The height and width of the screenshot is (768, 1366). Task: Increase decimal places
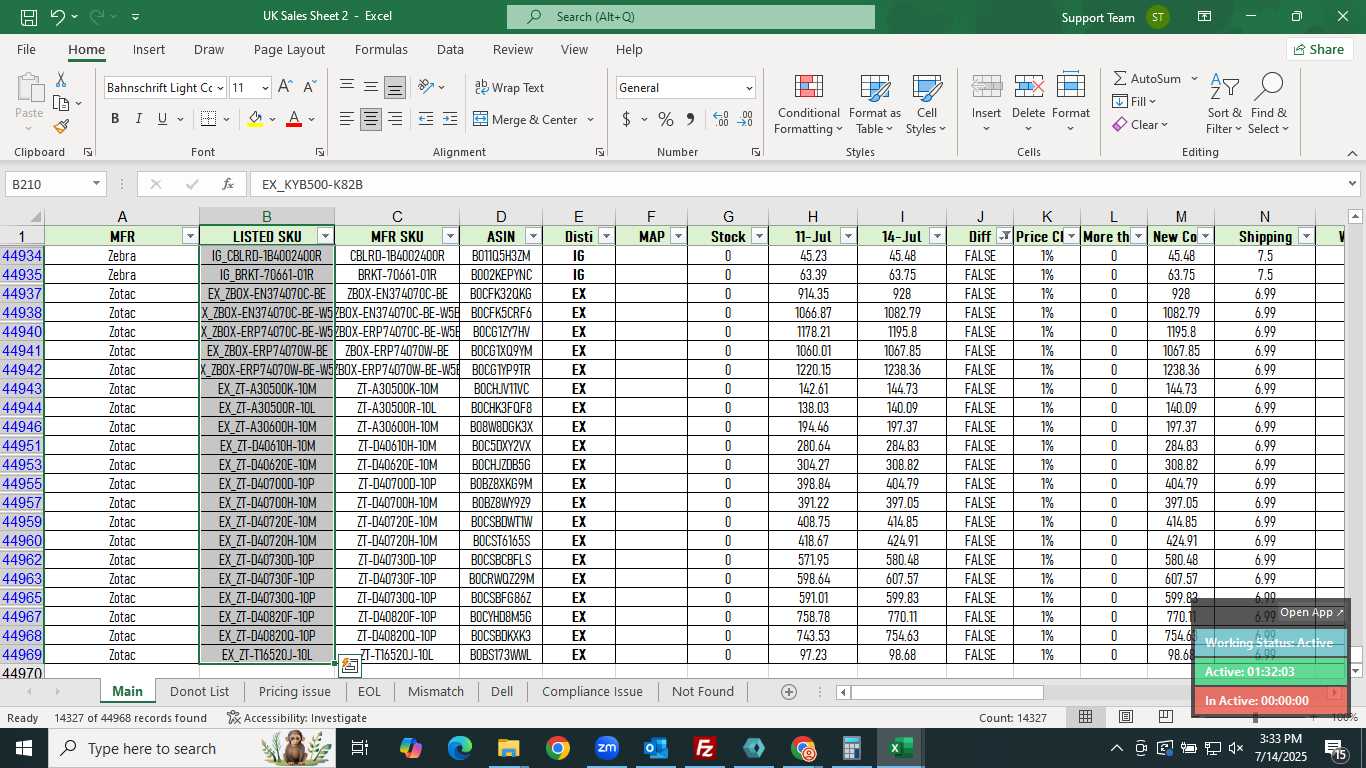721,119
